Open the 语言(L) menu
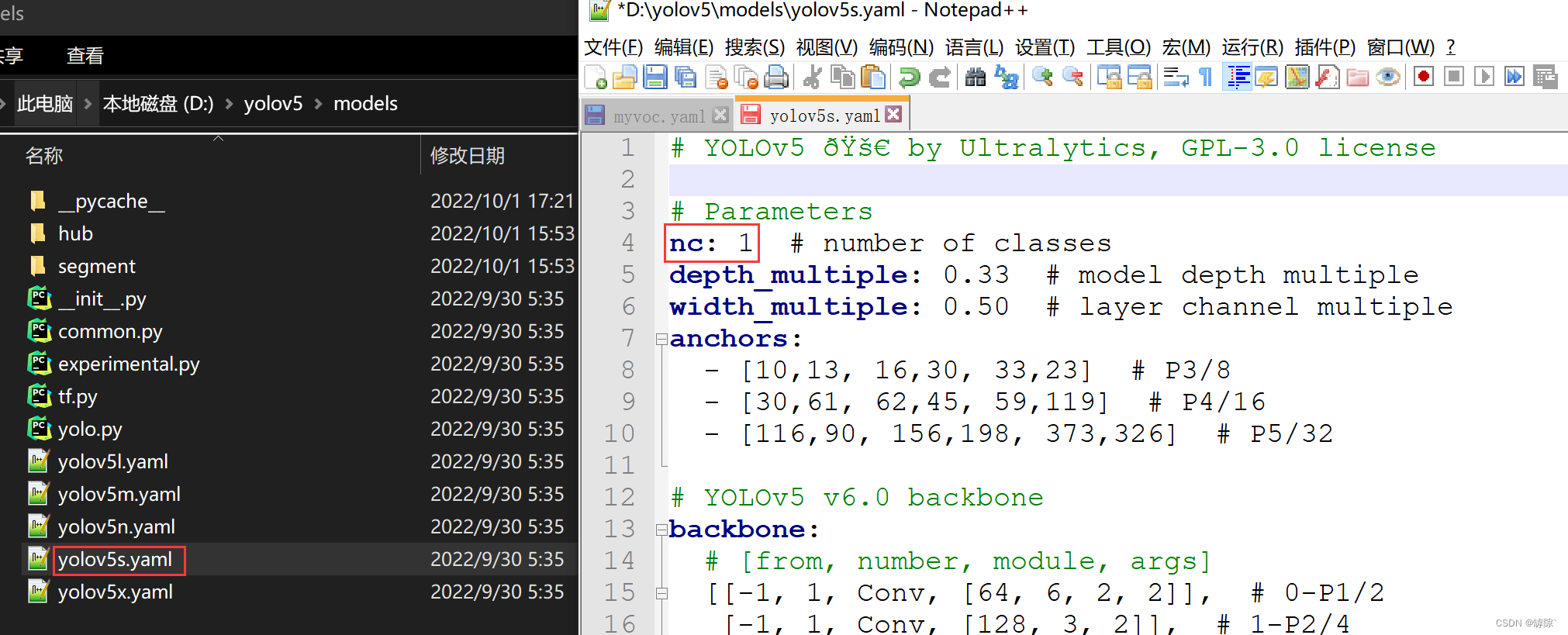Image resolution: width=1568 pixels, height=635 pixels. [x=974, y=47]
